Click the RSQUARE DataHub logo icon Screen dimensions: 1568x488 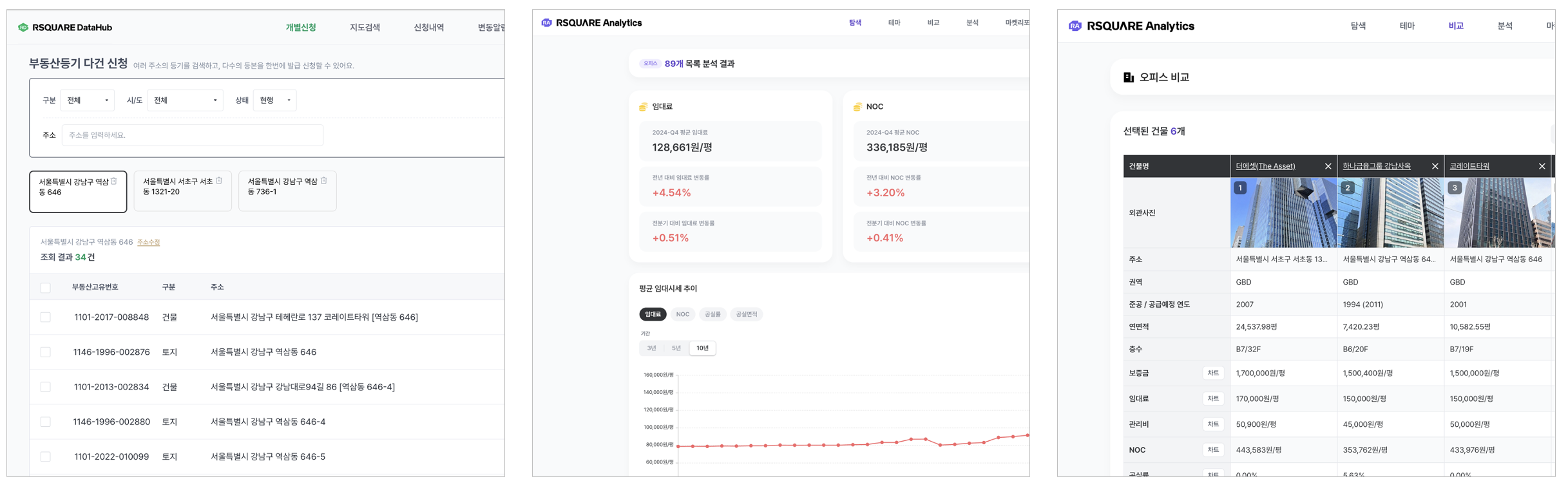[x=23, y=28]
